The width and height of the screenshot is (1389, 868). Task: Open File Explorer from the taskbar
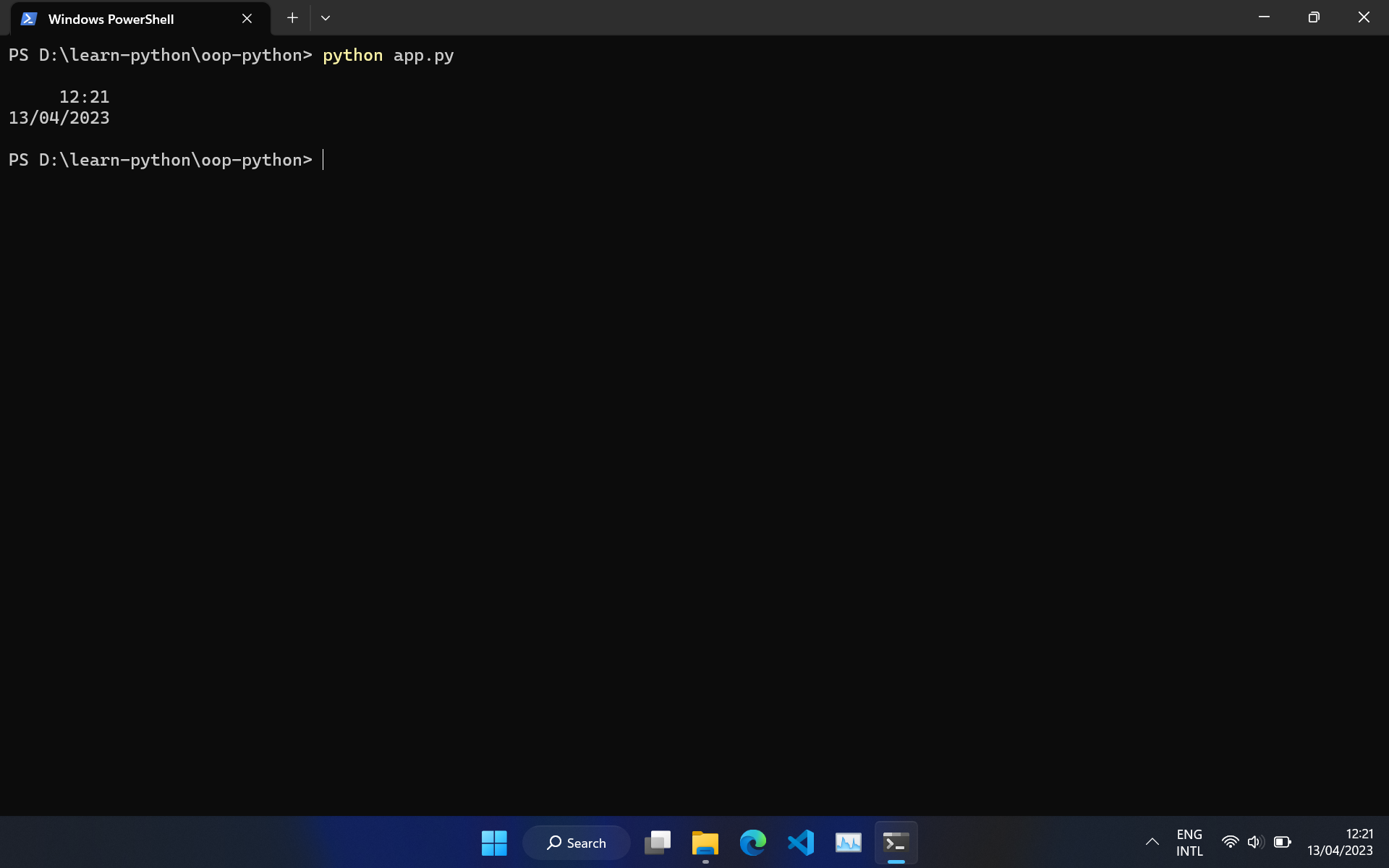(705, 842)
